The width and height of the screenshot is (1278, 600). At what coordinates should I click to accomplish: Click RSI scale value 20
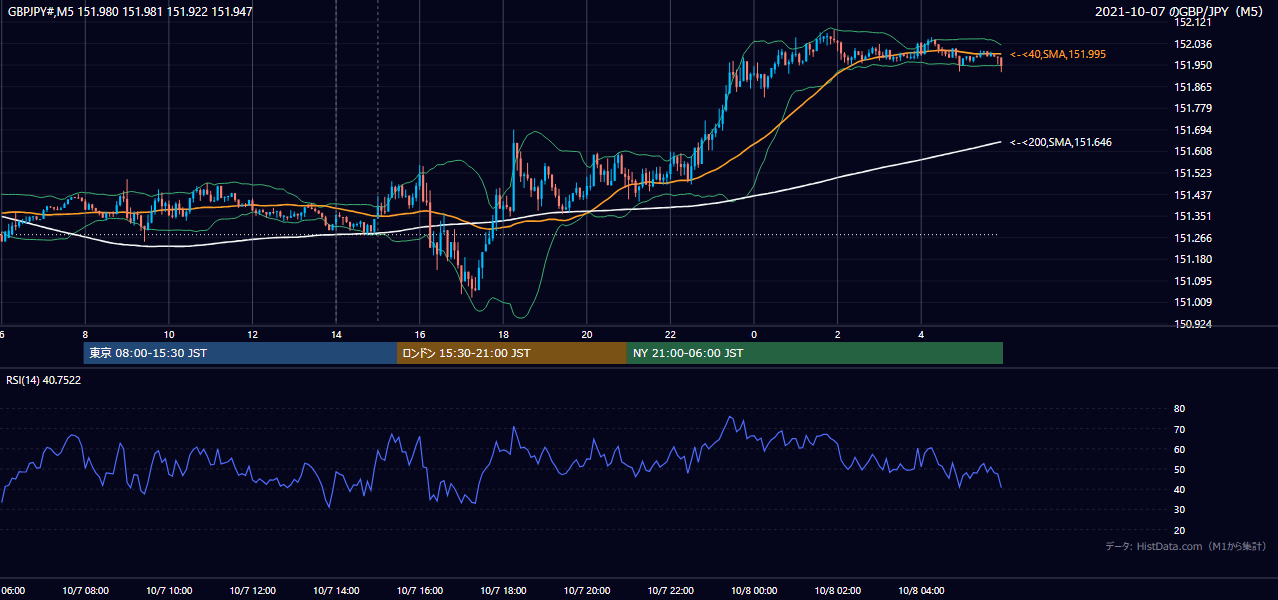(1179, 530)
